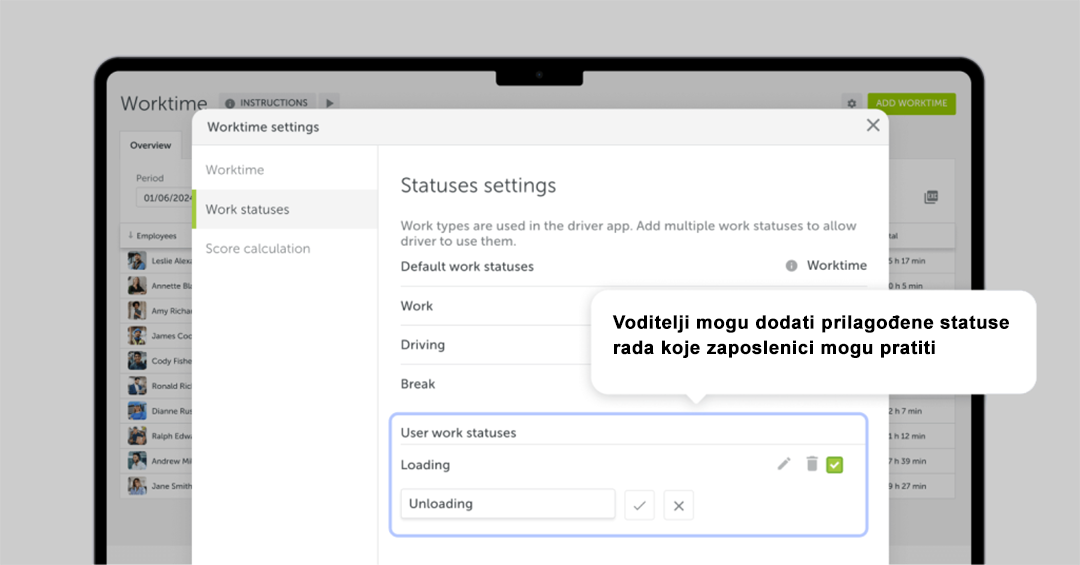Open settings gear icon next to ADD WORKTIME

pos(852,103)
